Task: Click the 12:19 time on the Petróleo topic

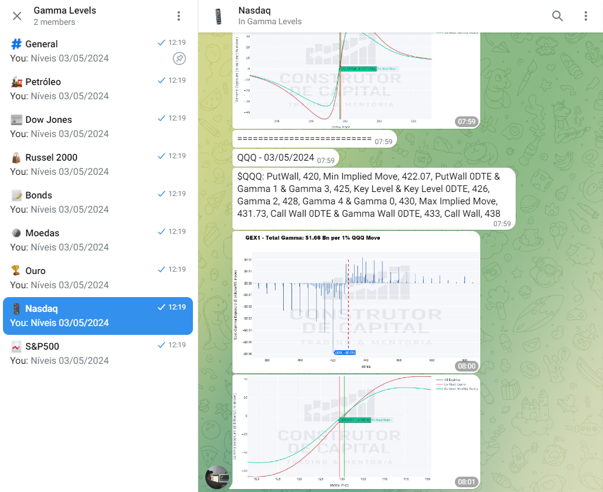Action: 177,80
